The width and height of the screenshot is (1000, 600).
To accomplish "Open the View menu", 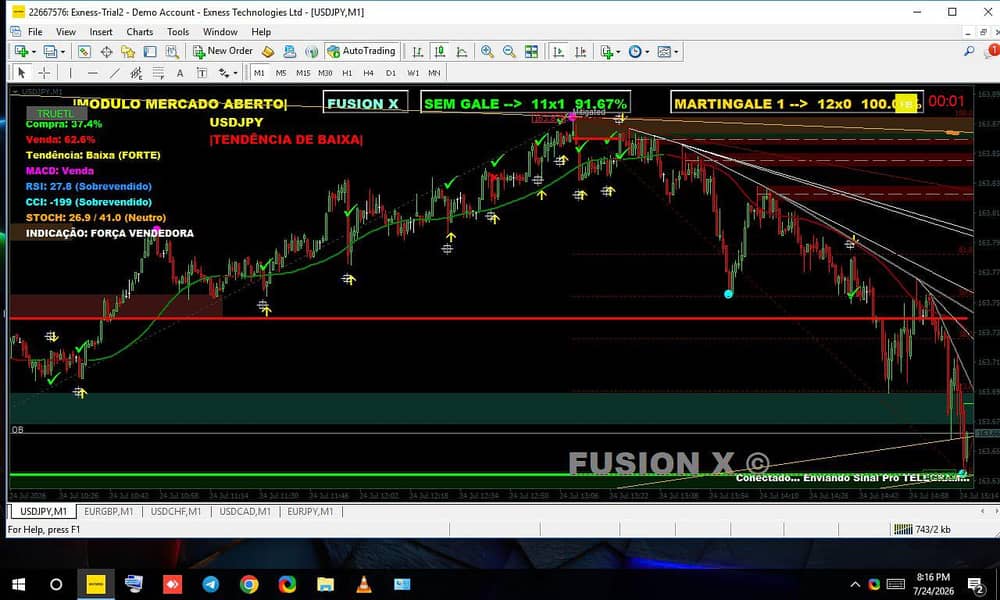I will [x=66, y=32].
